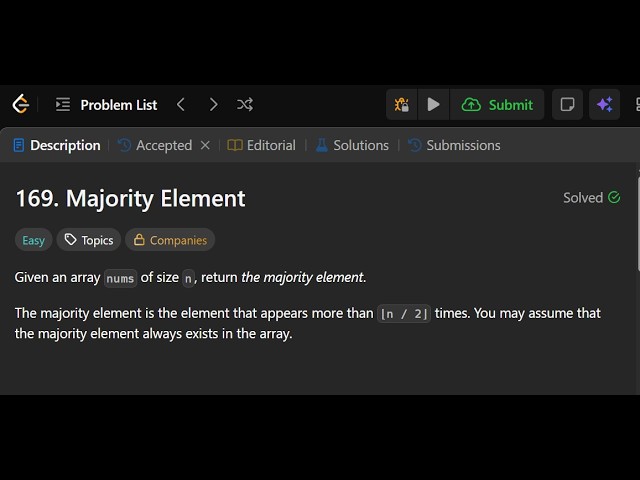Click the Easy difficulty tag

coord(33,240)
